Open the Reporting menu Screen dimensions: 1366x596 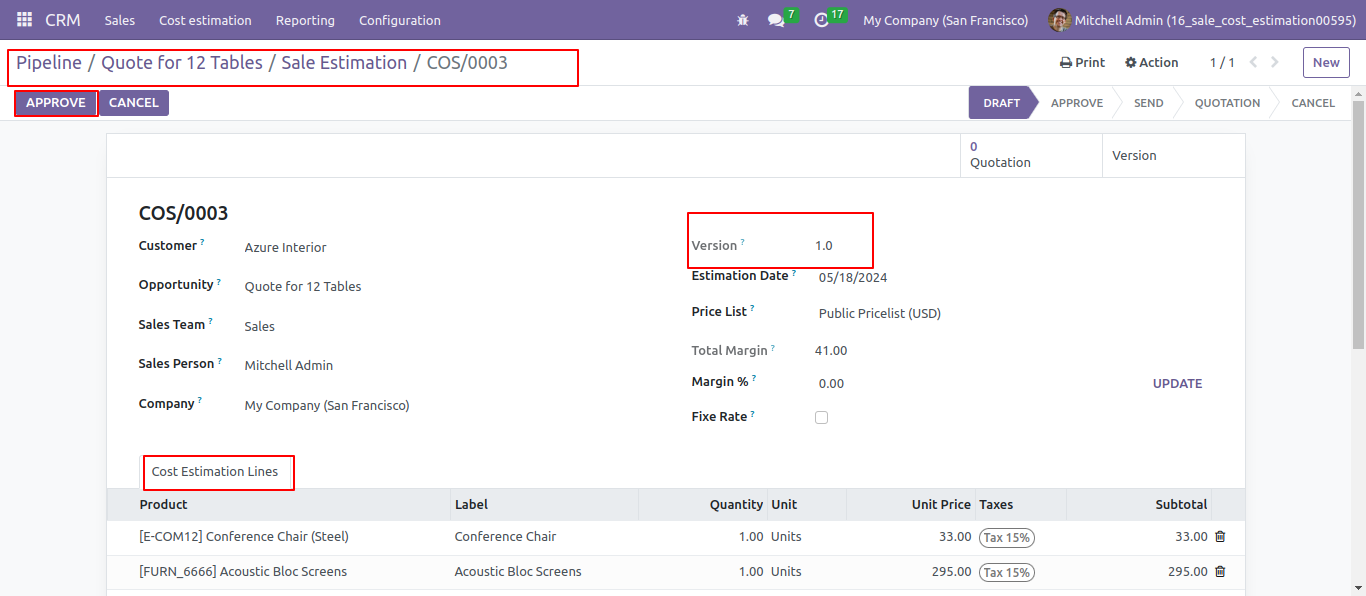pos(305,20)
